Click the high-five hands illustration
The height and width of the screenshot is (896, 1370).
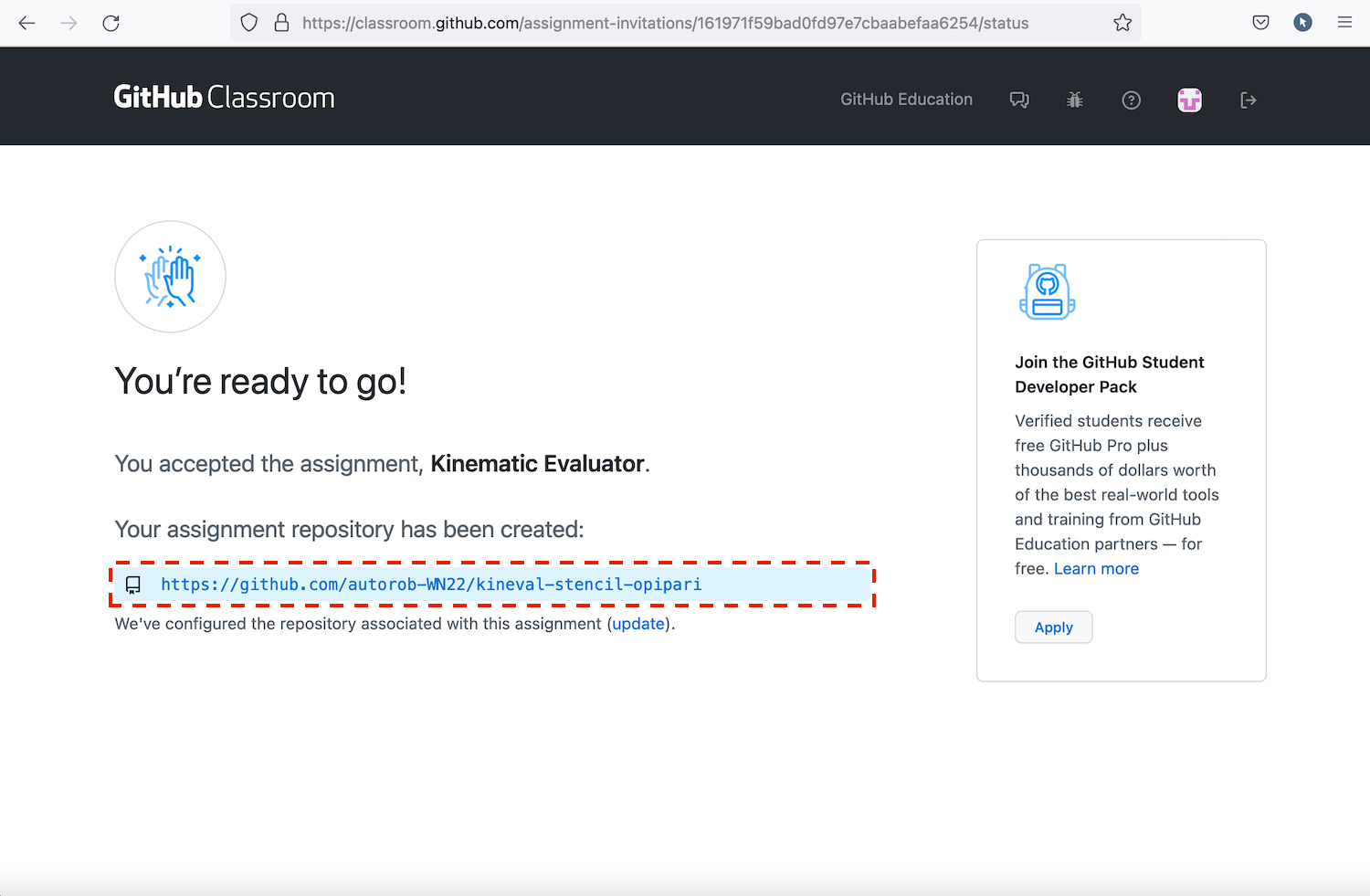(170, 277)
